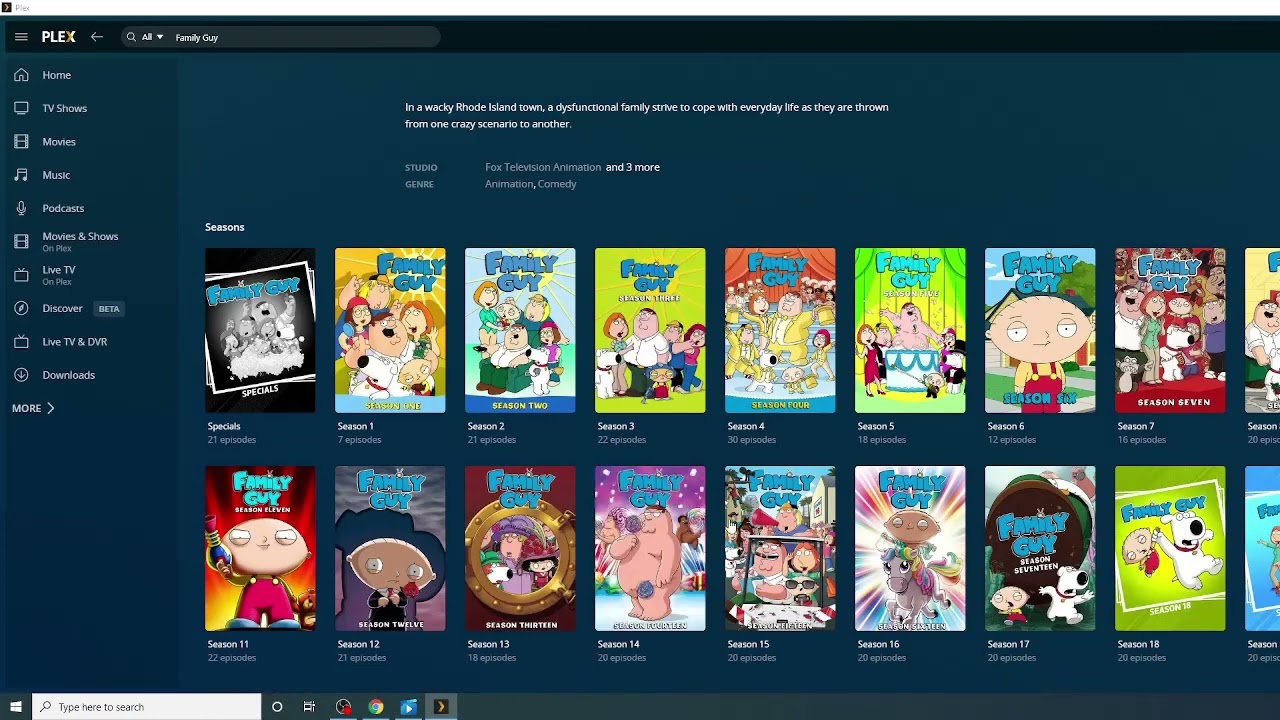Click the '30 episodes' text
This screenshot has width=1280, height=720.
(x=752, y=440)
